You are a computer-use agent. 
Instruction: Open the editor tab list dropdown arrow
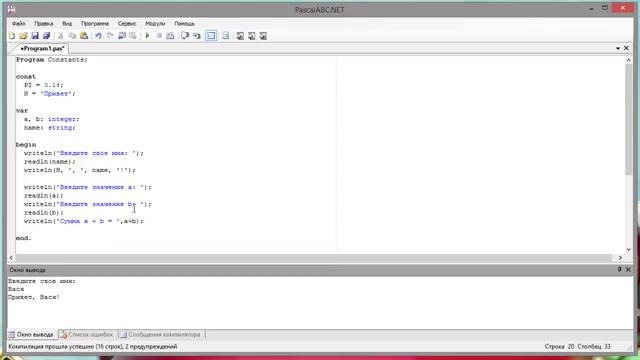(x=618, y=49)
